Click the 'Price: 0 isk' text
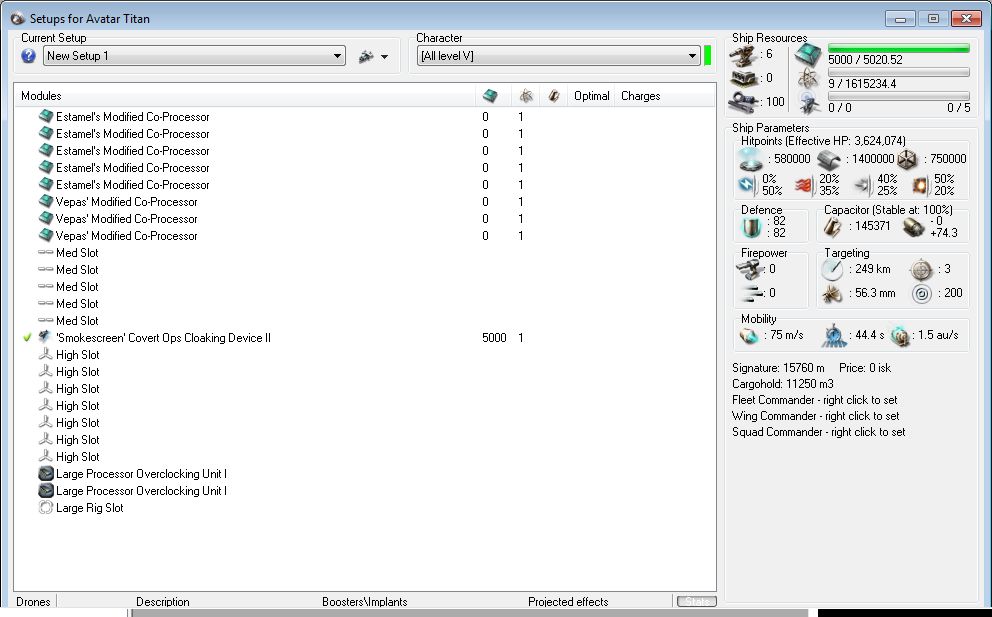 865,368
